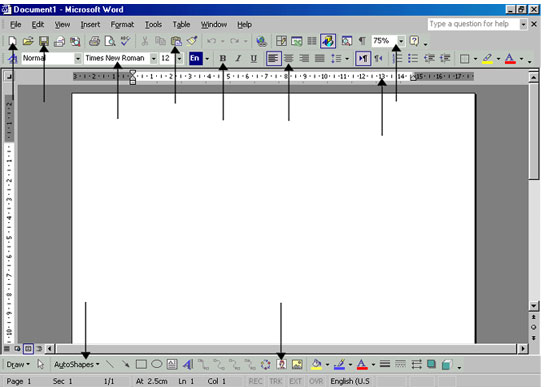Insert WordArt from the drawing toolbar
Viewport: 546px width, 387px height.
coord(188,364)
